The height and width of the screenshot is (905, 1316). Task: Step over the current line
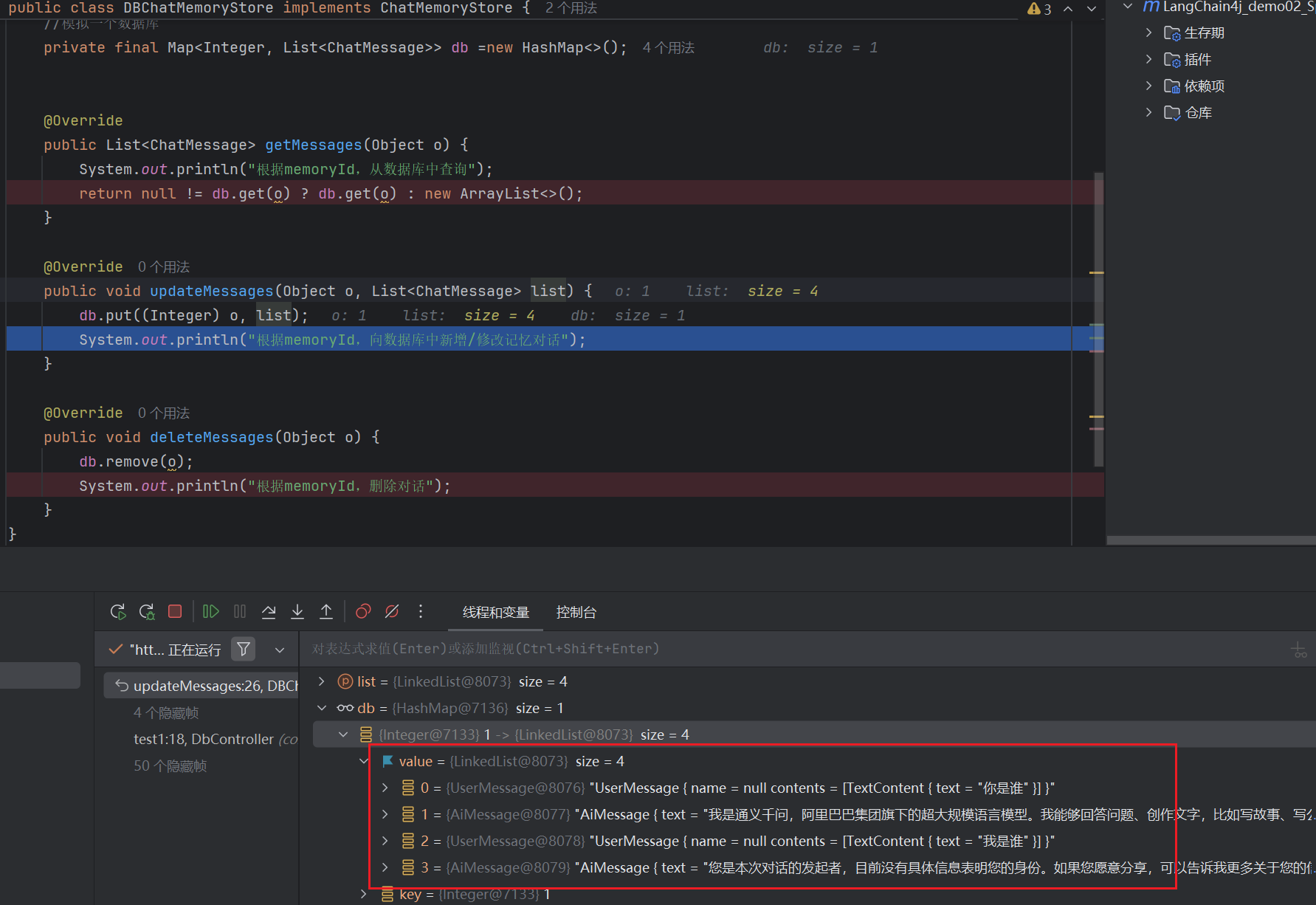[269, 612]
